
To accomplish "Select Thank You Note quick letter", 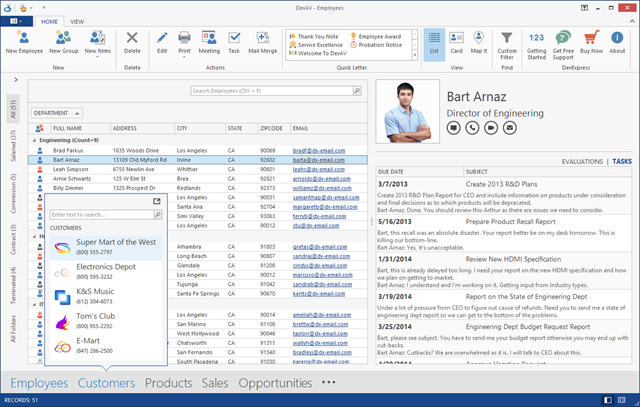I will [314, 36].
